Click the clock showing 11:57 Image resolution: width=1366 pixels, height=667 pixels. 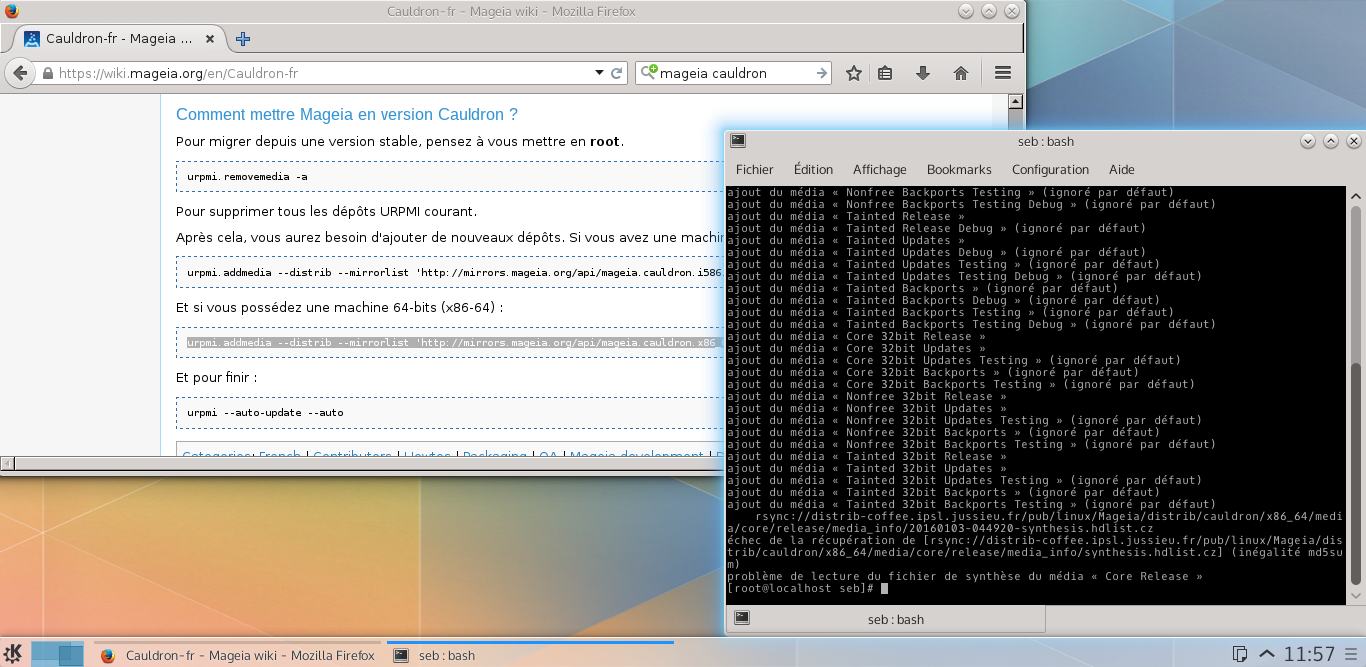[1309, 655]
